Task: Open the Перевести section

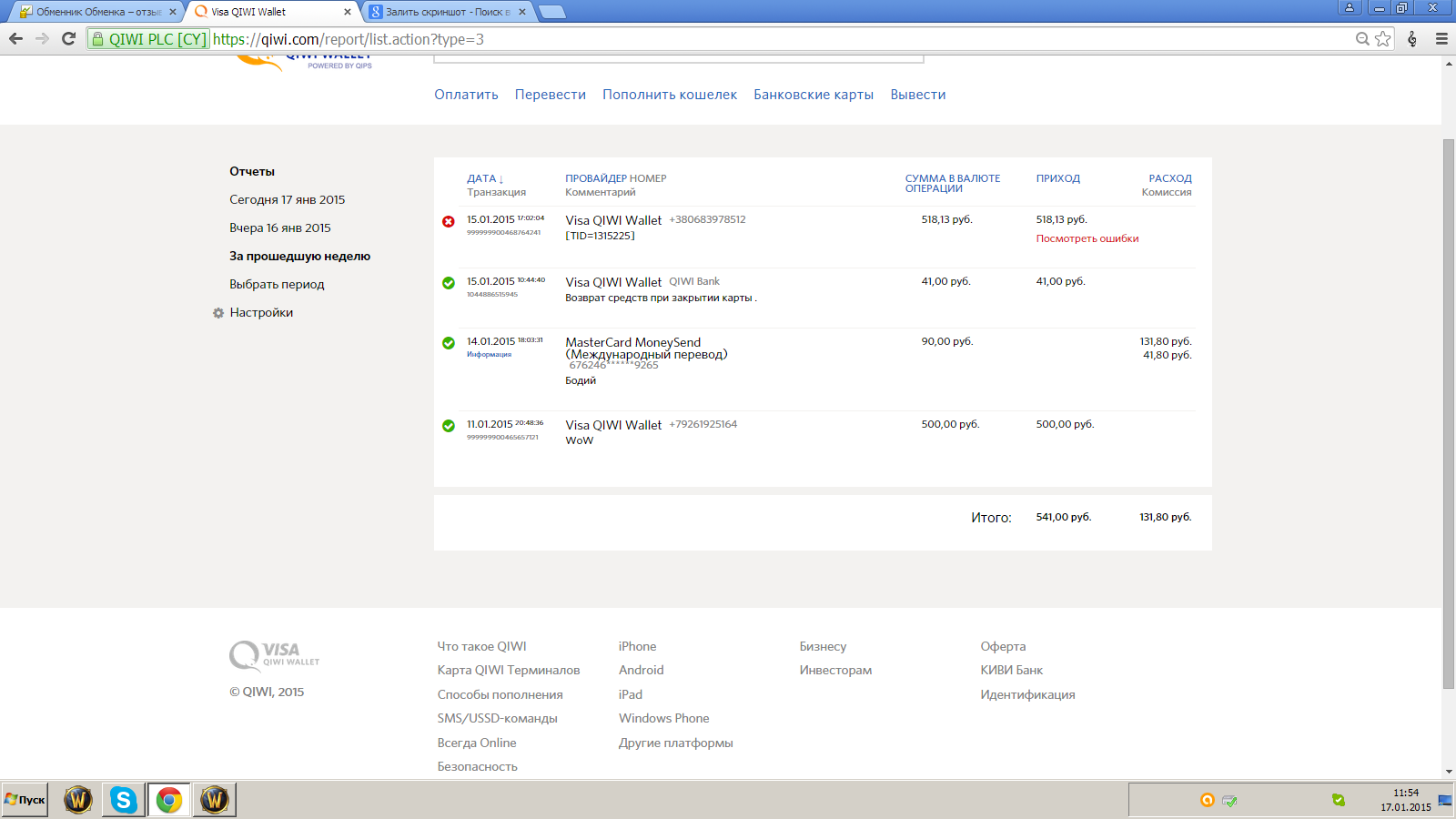Action: pyautogui.click(x=551, y=95)
